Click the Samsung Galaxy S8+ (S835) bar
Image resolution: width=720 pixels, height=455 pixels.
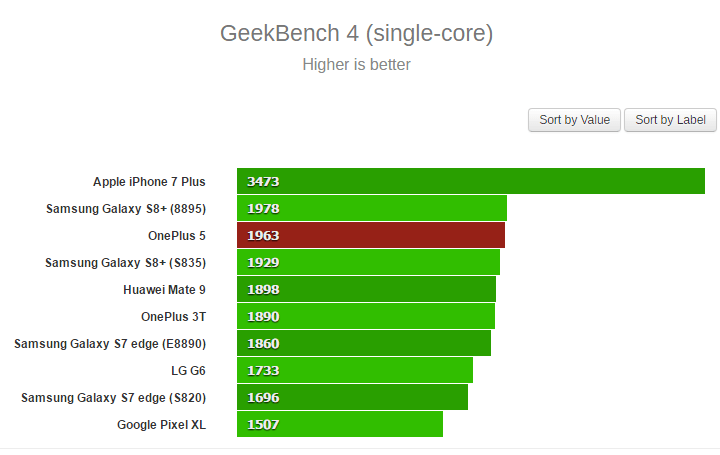click(368, 262)
